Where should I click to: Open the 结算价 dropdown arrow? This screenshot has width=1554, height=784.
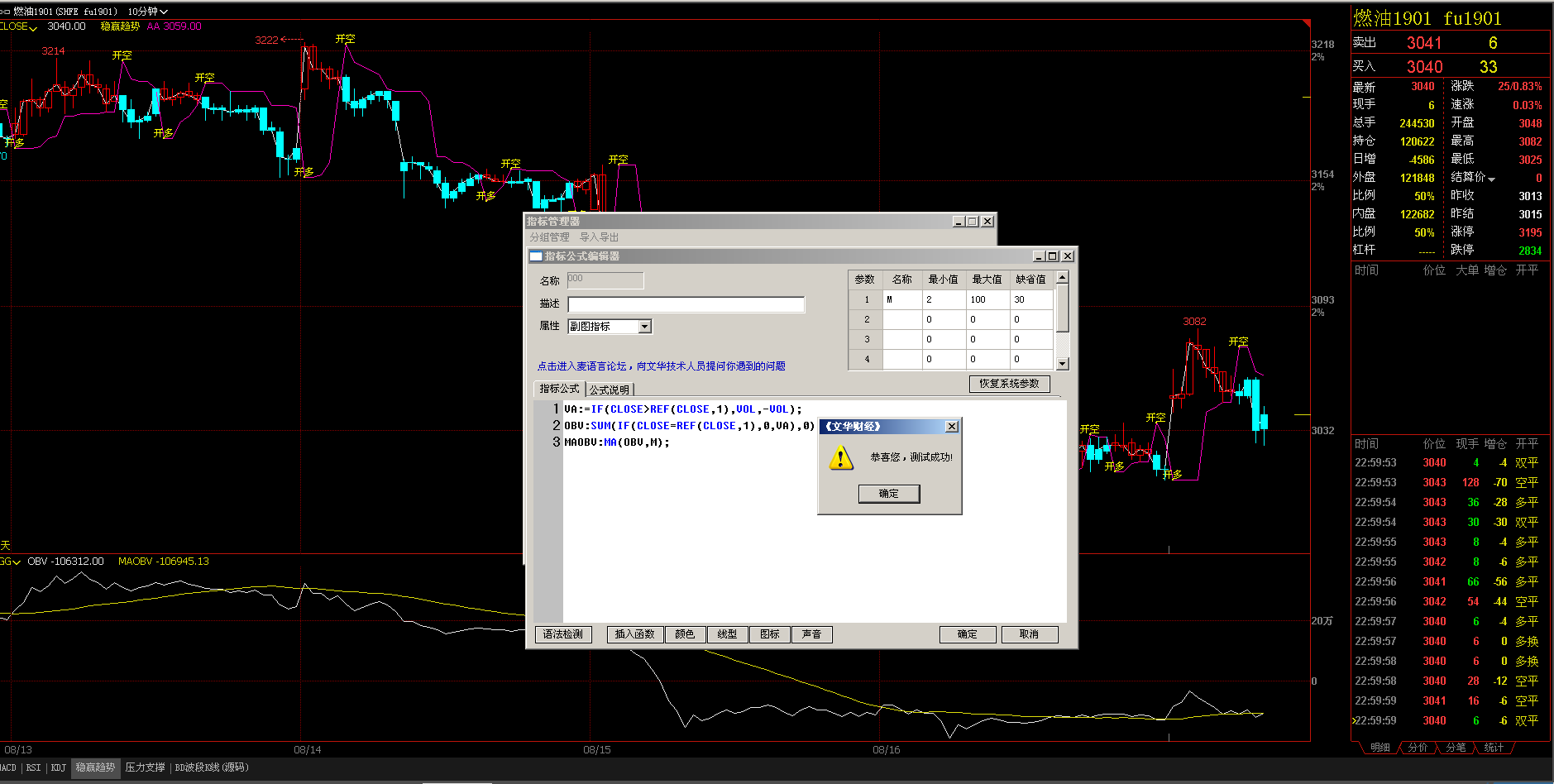(x=1491, y=179)
